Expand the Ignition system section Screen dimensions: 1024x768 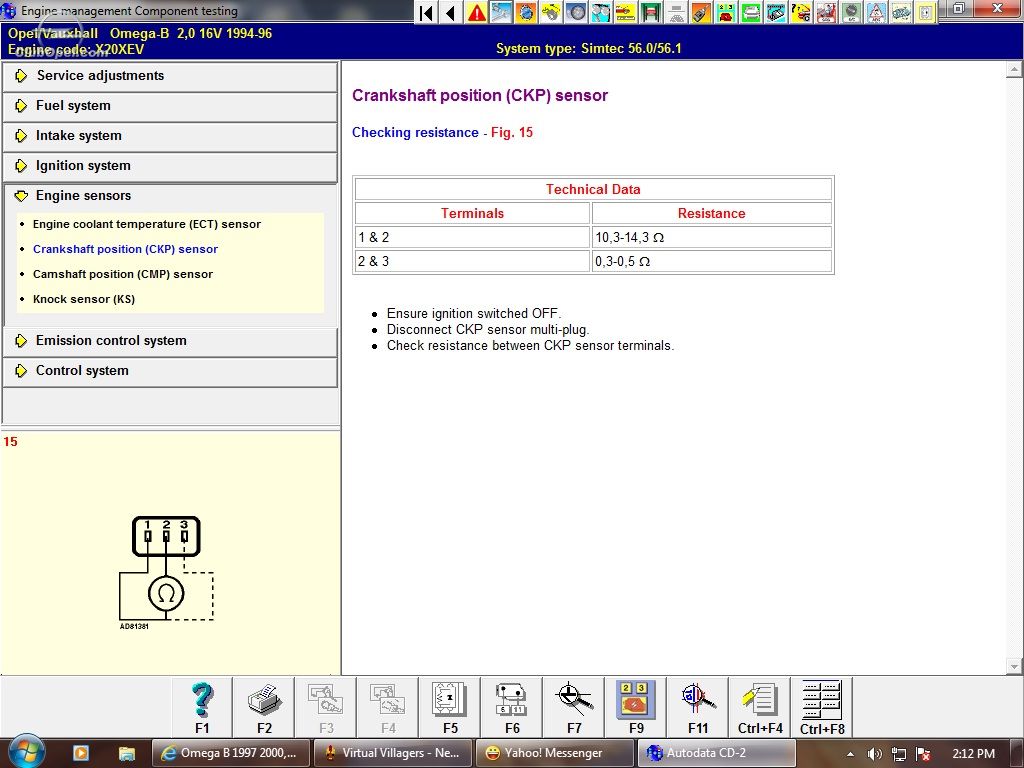[x=170, y=166]
